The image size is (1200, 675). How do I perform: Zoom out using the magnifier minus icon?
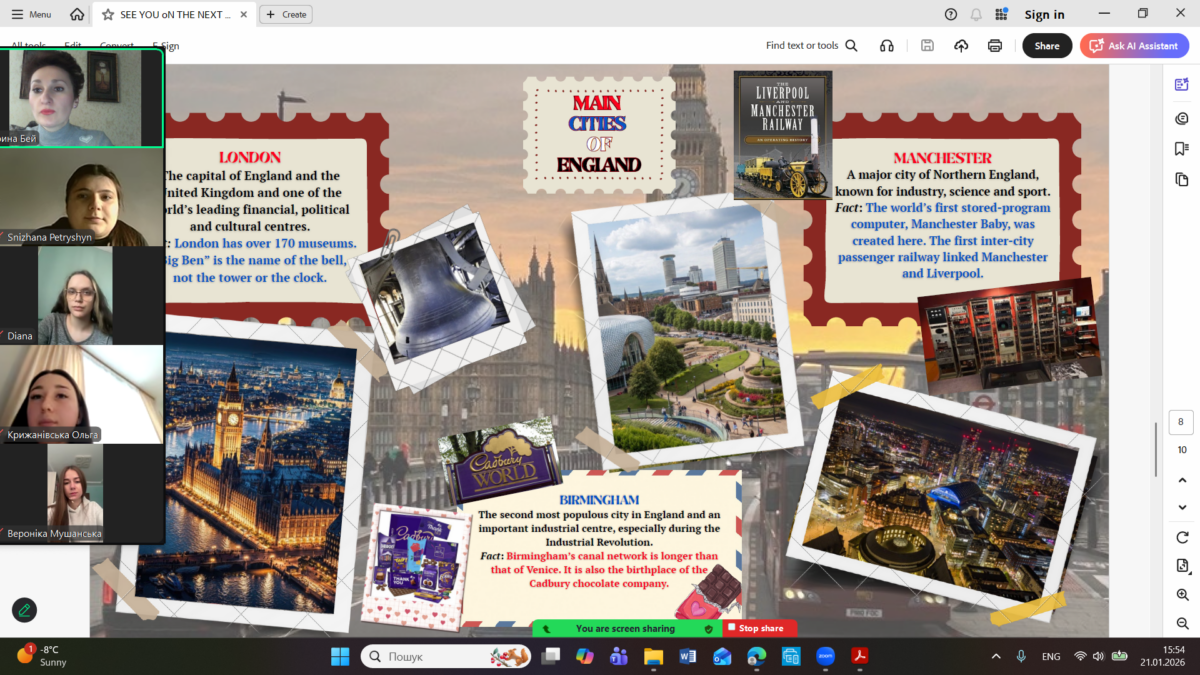click(1182, 623)
